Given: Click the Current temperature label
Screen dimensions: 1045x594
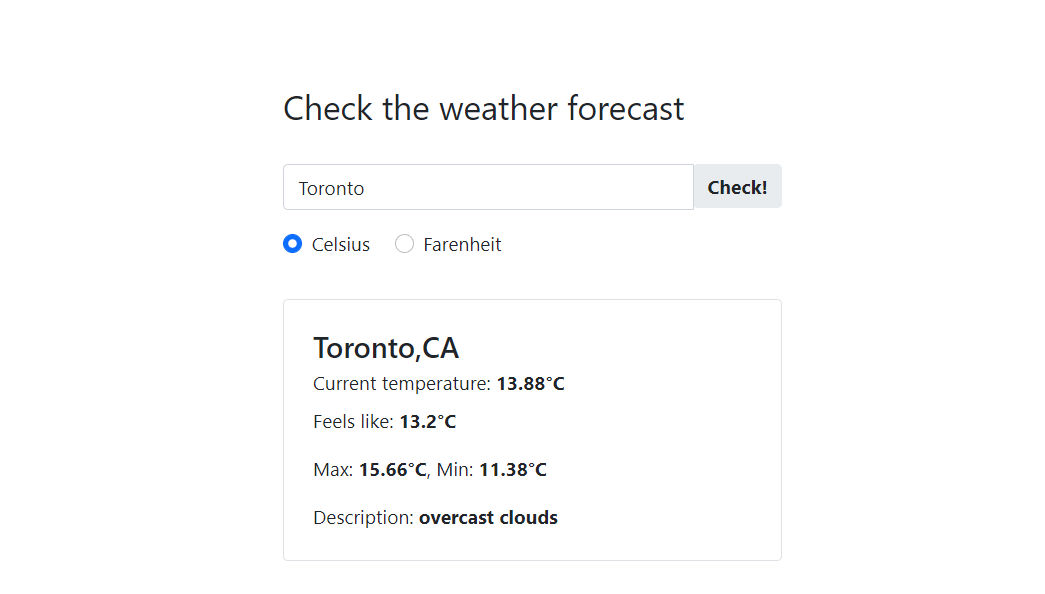Looking at the screenshot, I should pos(402,384).
